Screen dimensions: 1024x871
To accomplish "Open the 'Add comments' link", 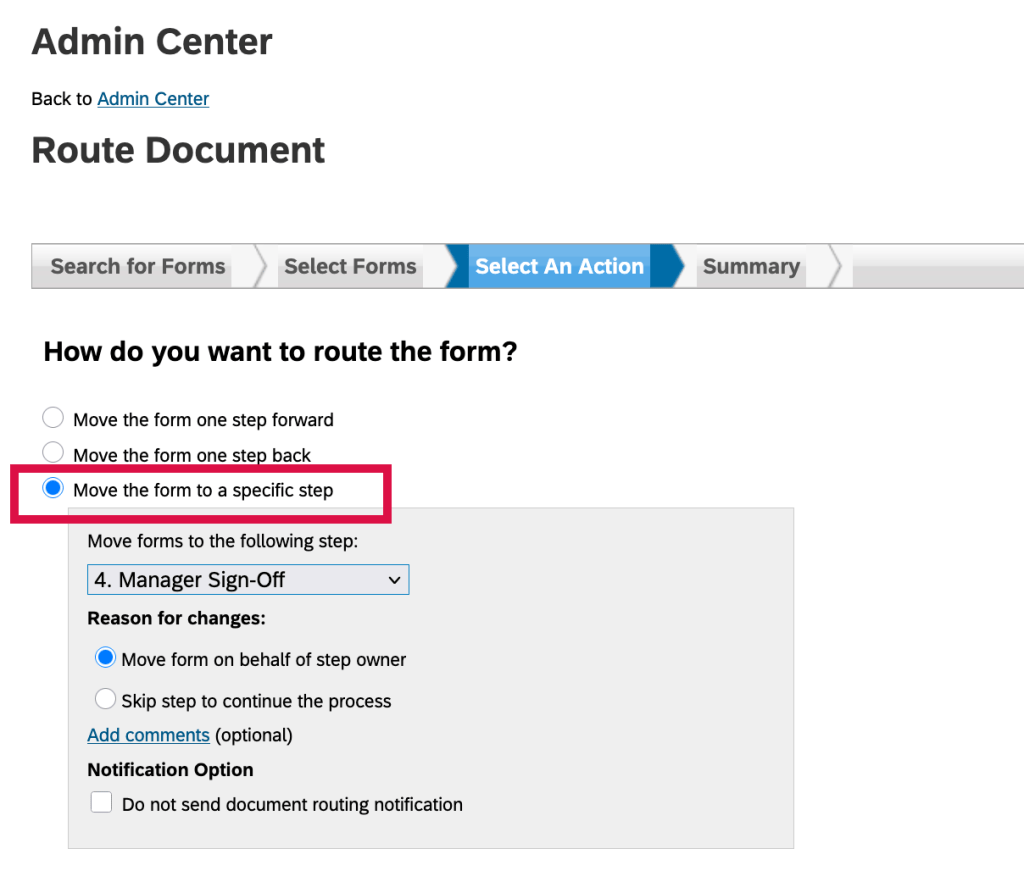I will (x=148, y=735).
